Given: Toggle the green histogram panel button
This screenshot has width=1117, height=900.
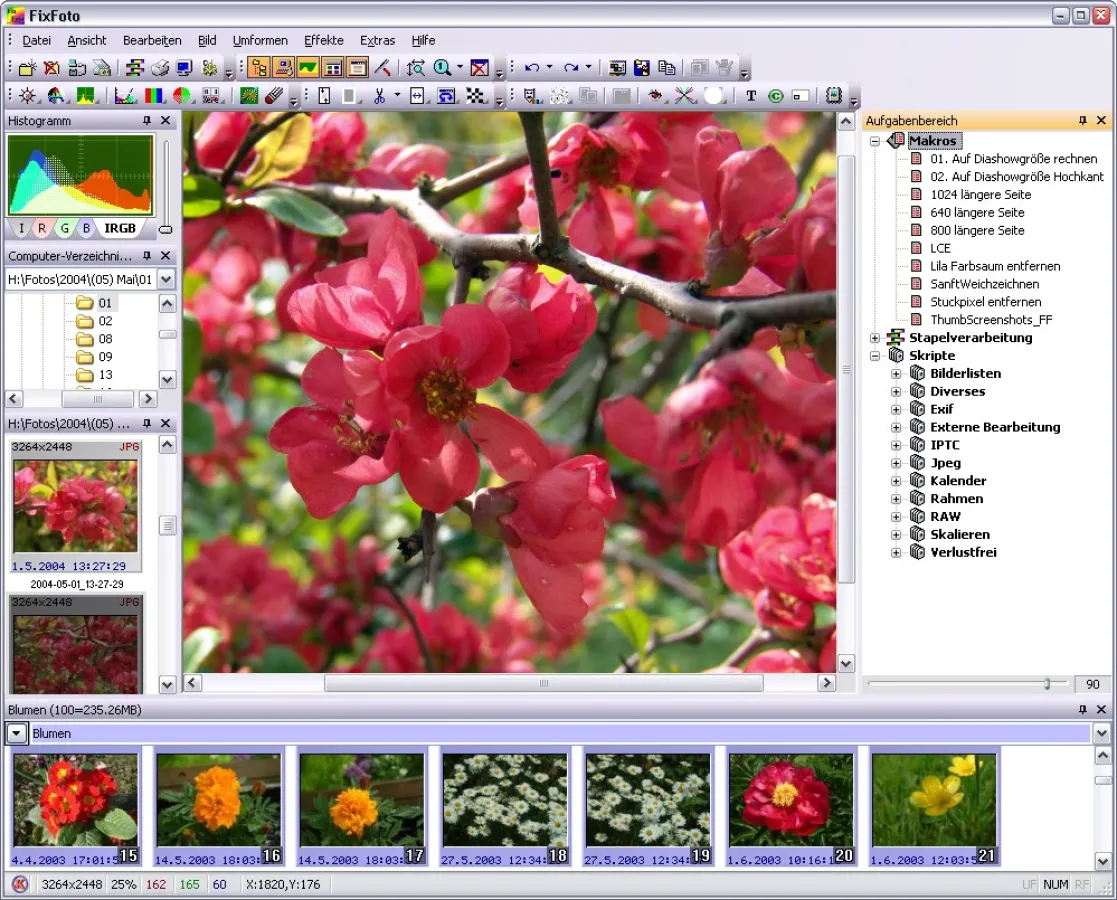Looking at the screenshot, I should [308, 68].
